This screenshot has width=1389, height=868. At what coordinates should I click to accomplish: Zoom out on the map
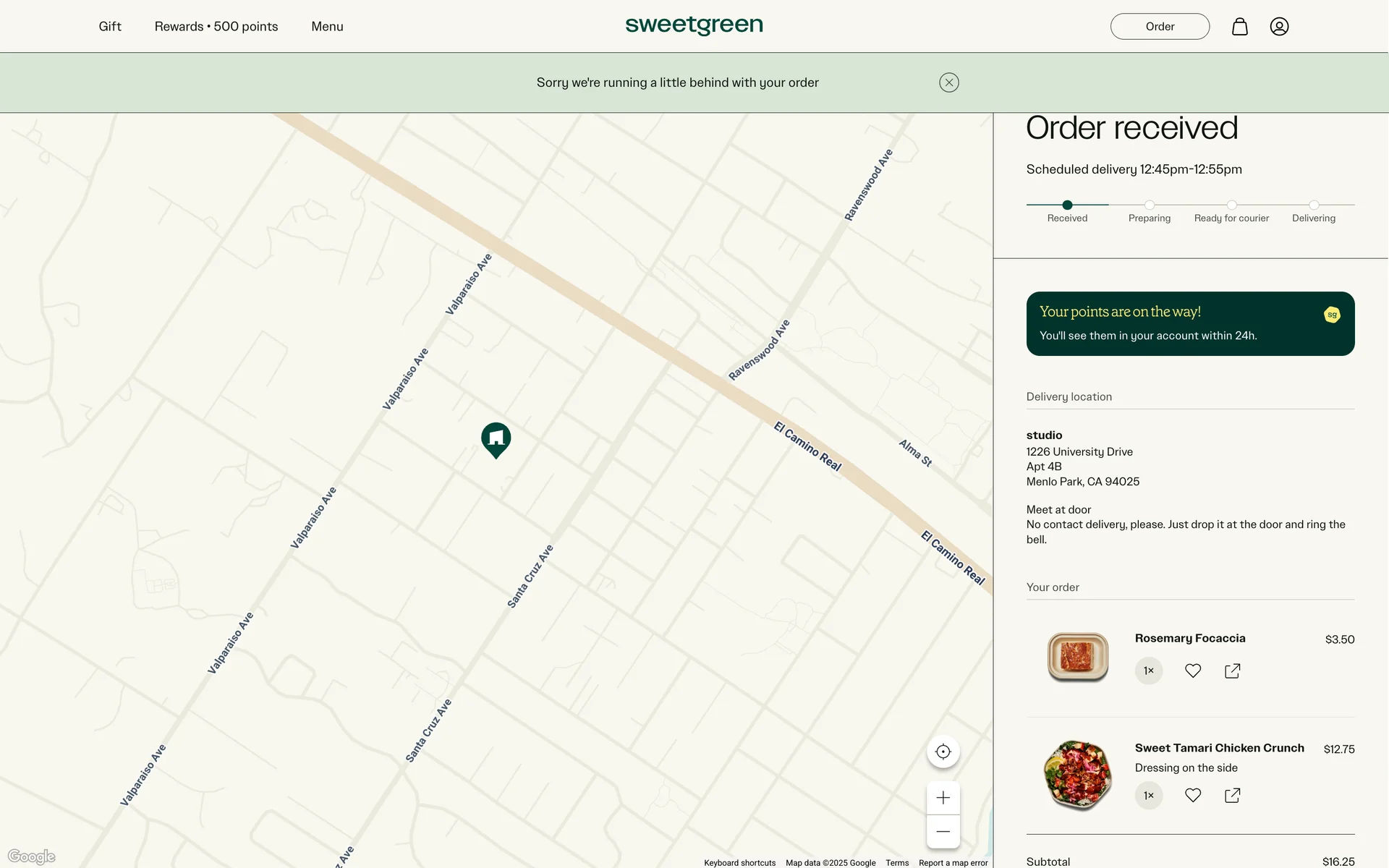click(x=943, y=831)
